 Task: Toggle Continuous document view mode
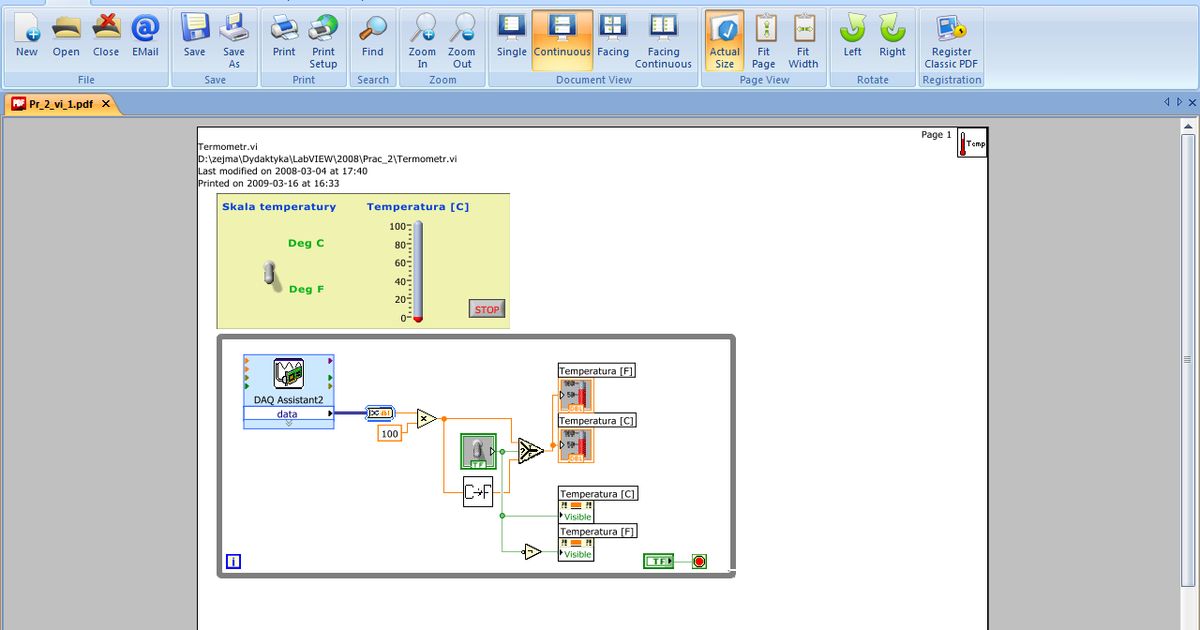click(x=562, y=36)
